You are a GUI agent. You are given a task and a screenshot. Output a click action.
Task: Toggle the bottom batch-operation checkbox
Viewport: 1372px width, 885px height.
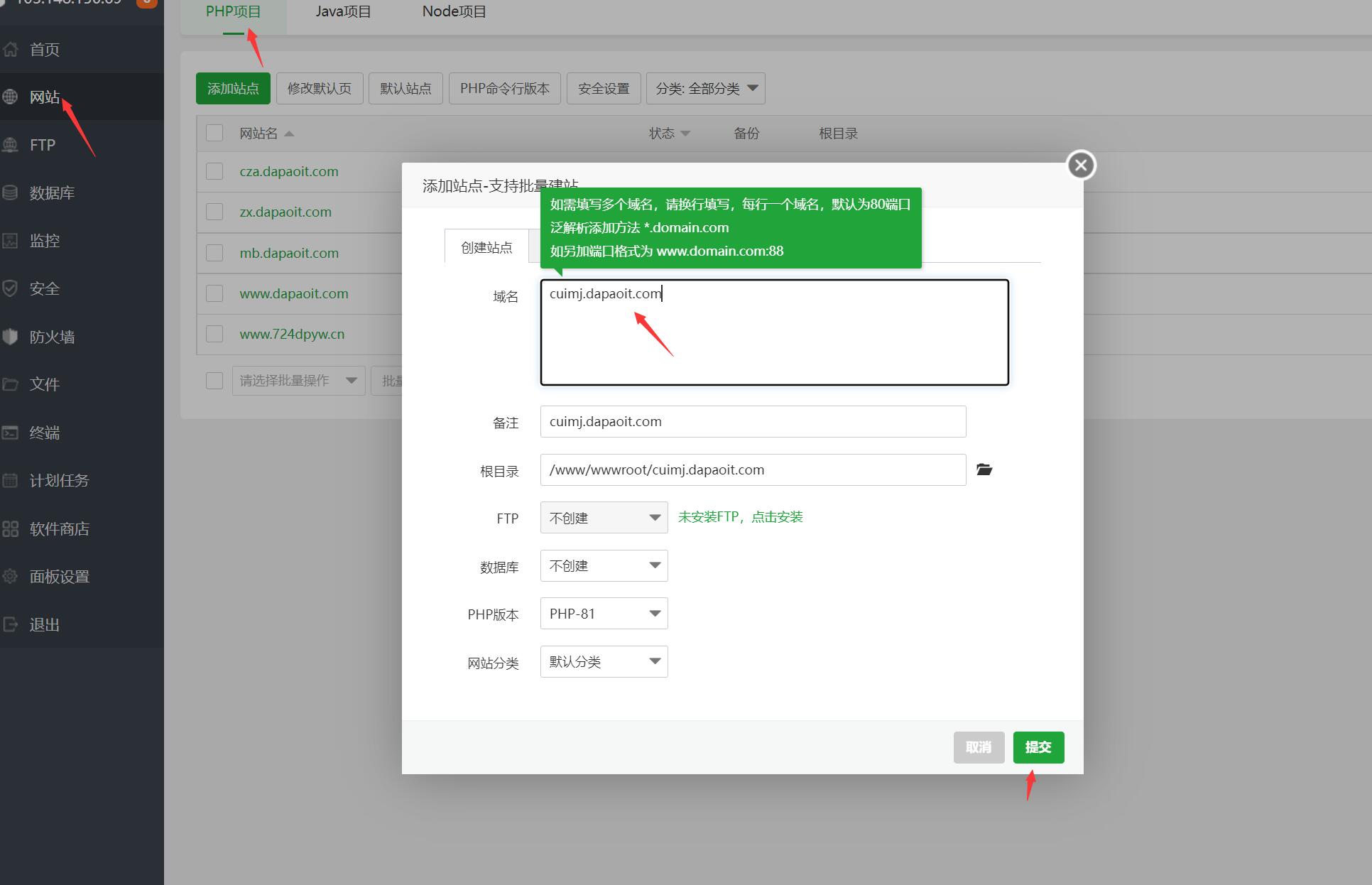pyautogui.click(x=214, y=381)
